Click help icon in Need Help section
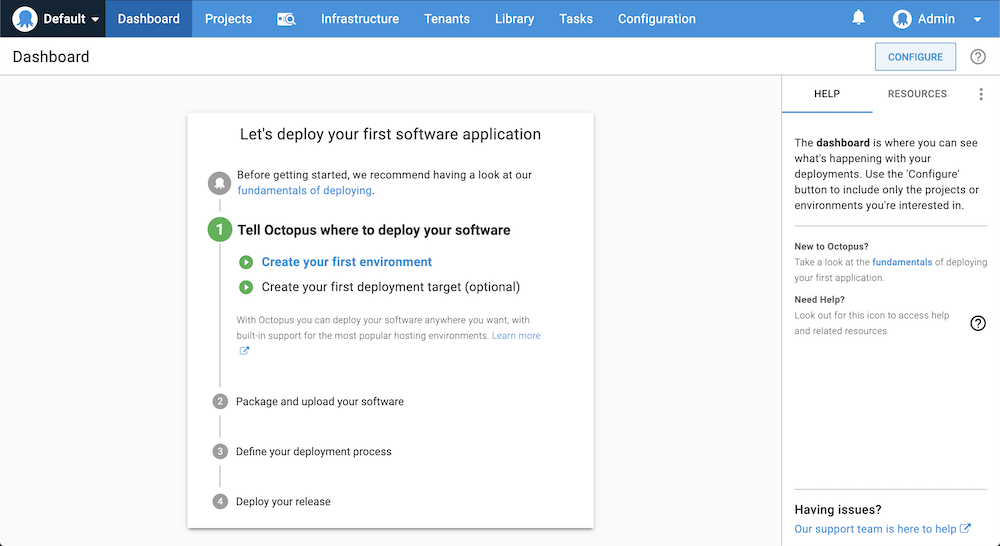The width and height of the screenshot is (1000, 546). click(x=978, y=323)
